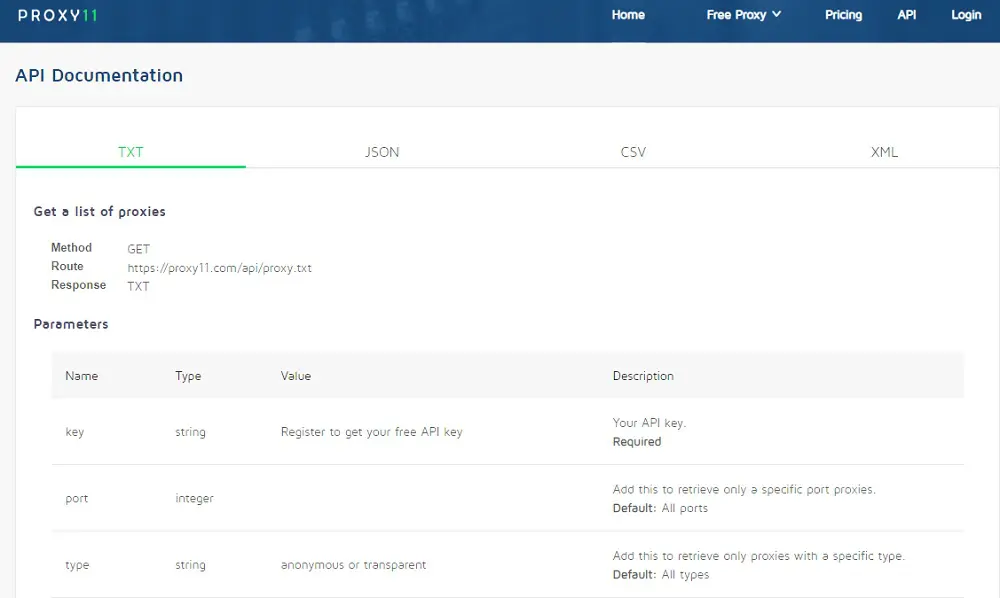Click the 'key' parameter name
Image resolution: width=1000 pixels, height=598 pixels.
pyautogui.click(x=75, y=432)
